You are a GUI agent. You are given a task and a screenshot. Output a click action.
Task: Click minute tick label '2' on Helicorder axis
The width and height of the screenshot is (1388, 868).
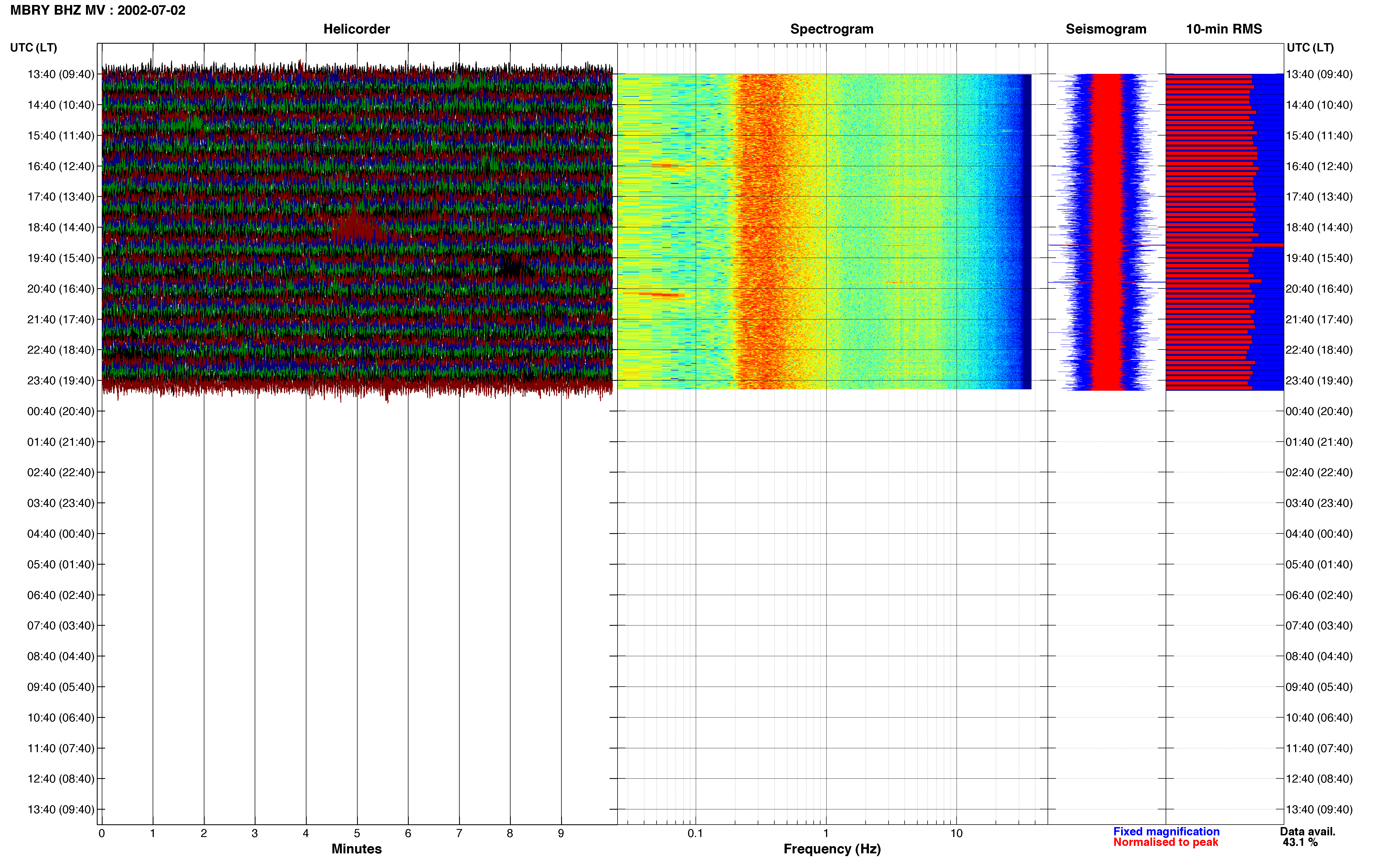(204, 833)
